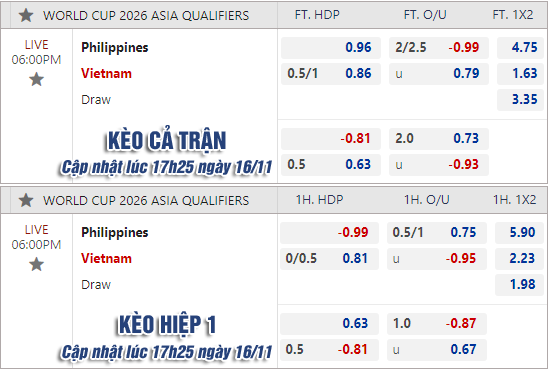Pick over 2.0 odds 0.73

(x=439, y=139)
